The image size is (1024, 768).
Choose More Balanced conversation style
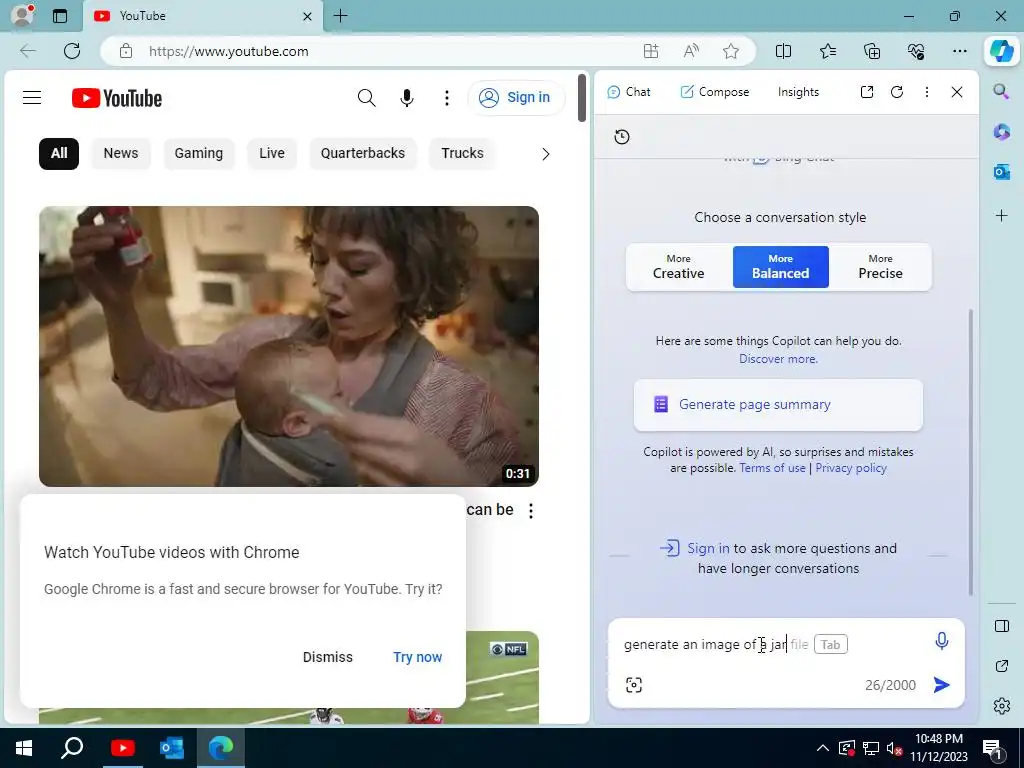click(x=780, y=267)
